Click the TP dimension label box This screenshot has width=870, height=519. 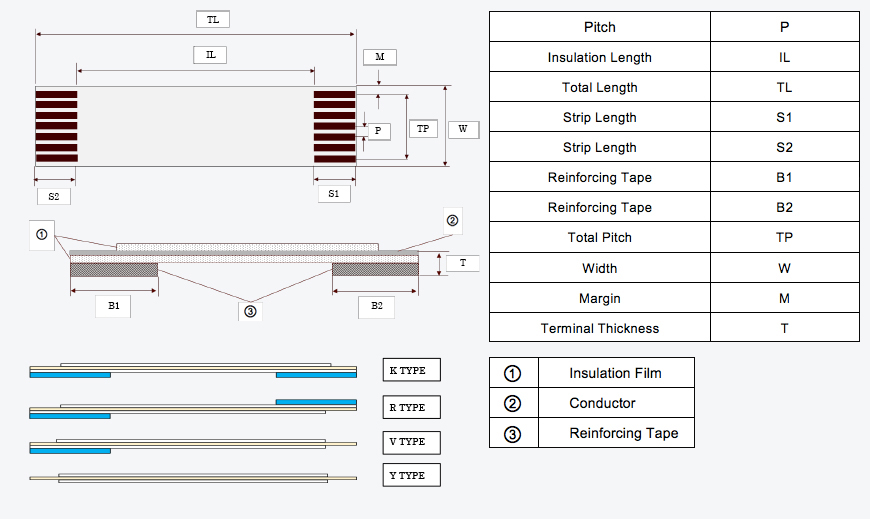tap(423, 129)
